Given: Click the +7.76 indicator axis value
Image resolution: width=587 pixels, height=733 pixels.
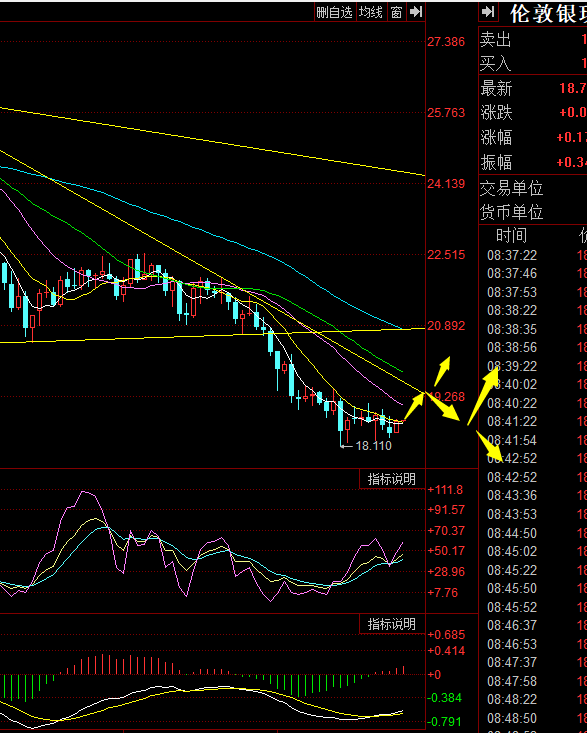Looking at the screenshot, I should [443, 593].
